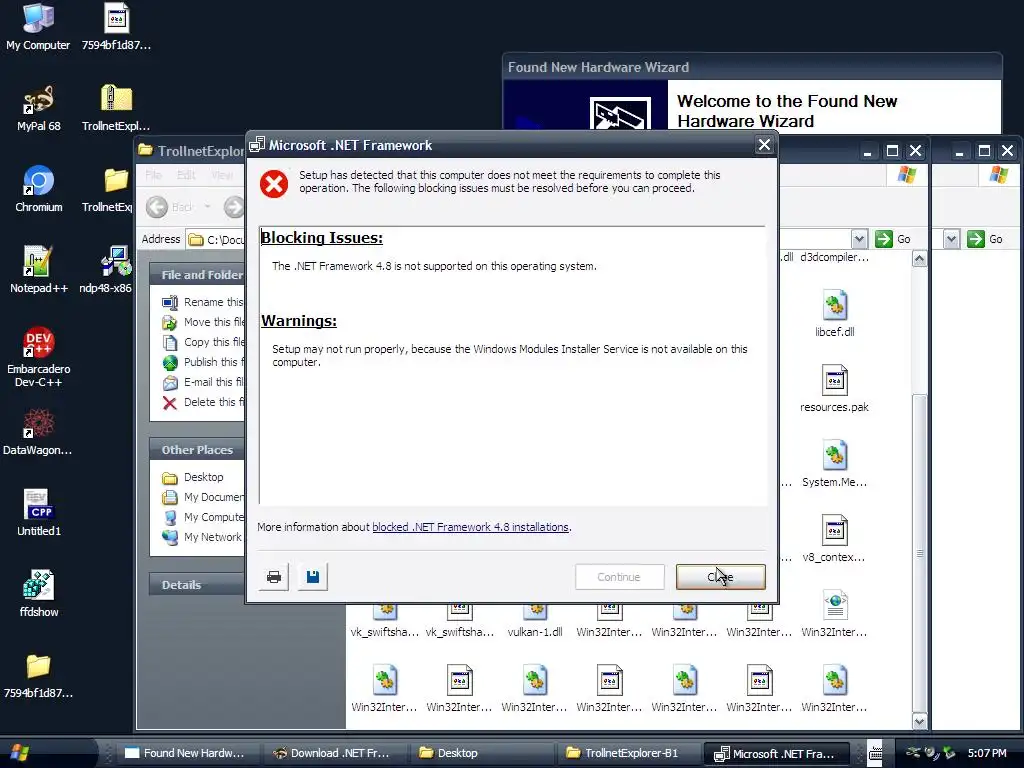The image size is (1024, 768).
Task: Switch to Found New Hardware taskbar item
Action: [186, 753]
